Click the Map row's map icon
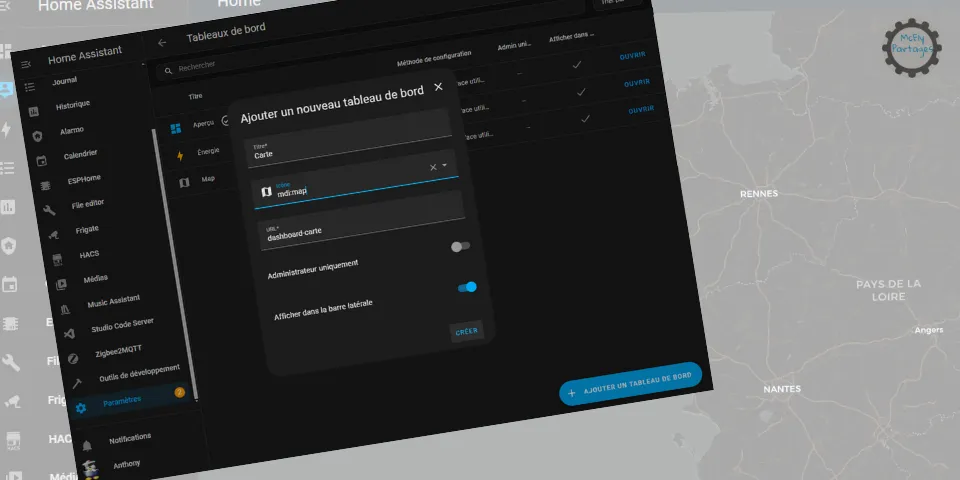The image size is (960, 480). pos(184,182)
